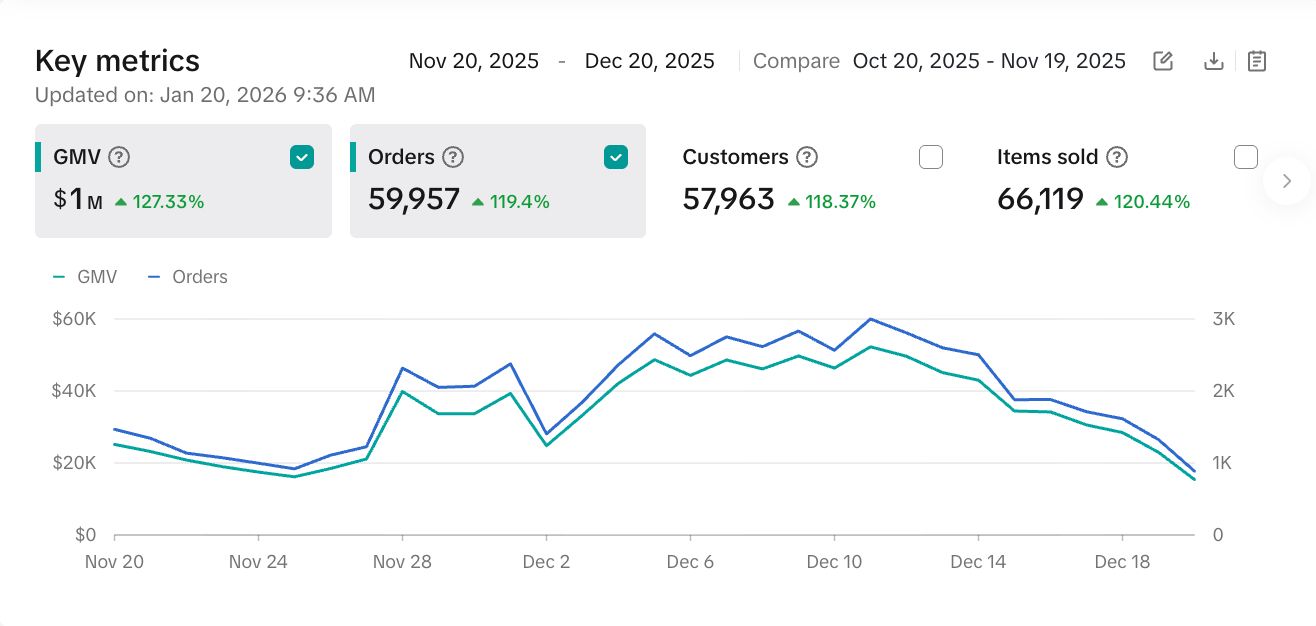Viewport: 1316px width, 626px height.
Task: Select the Orders metric card
Action: coord(497,200)
